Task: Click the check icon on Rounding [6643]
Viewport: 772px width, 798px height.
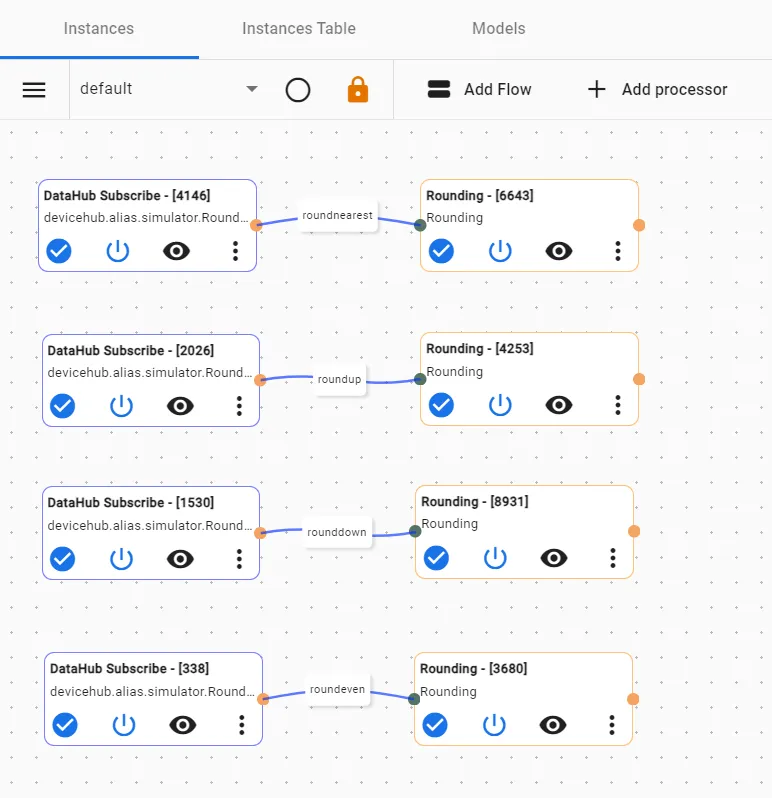Action: pos(441,251)
